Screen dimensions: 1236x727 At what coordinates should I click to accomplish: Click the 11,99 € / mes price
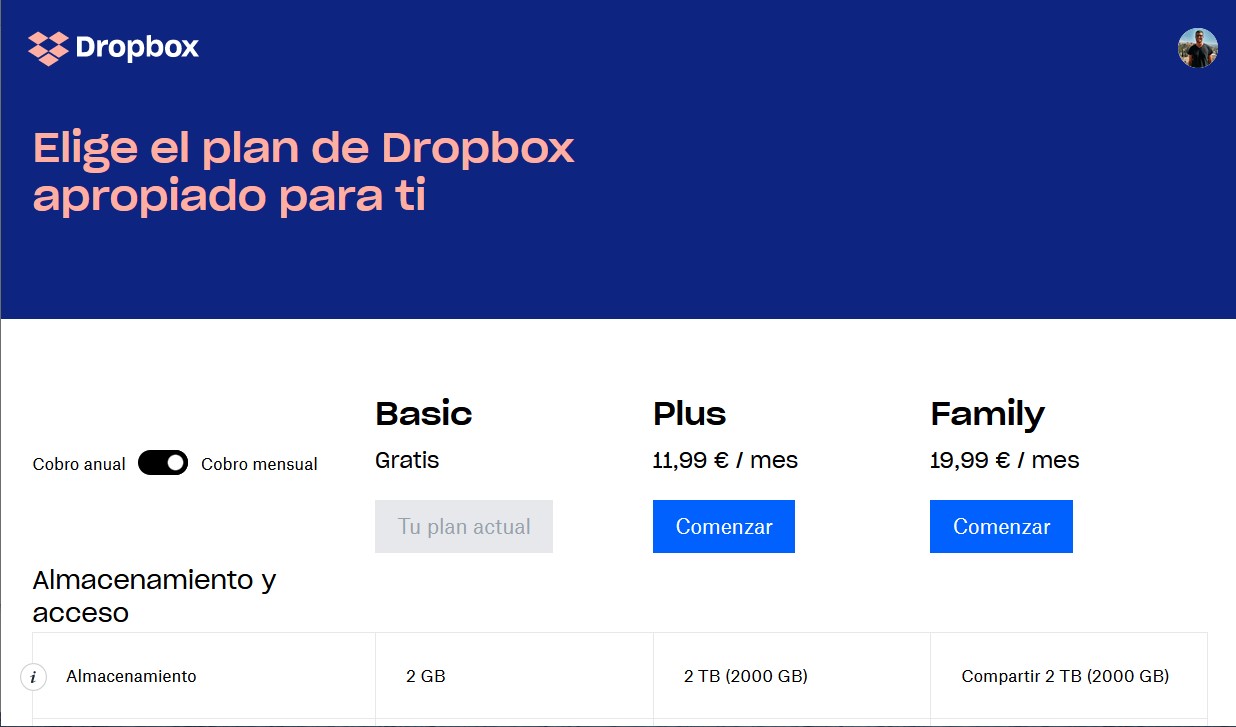click(x=725, y=461)
